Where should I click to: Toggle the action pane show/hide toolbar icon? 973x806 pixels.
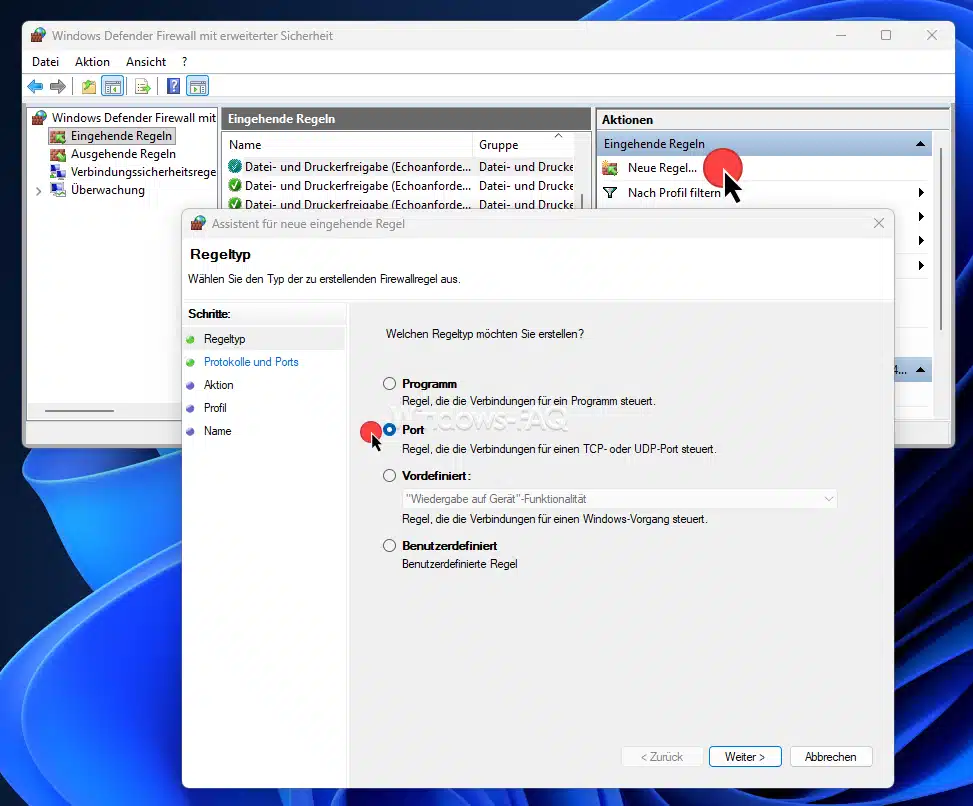pyautogui.click(x=198, y=86)
